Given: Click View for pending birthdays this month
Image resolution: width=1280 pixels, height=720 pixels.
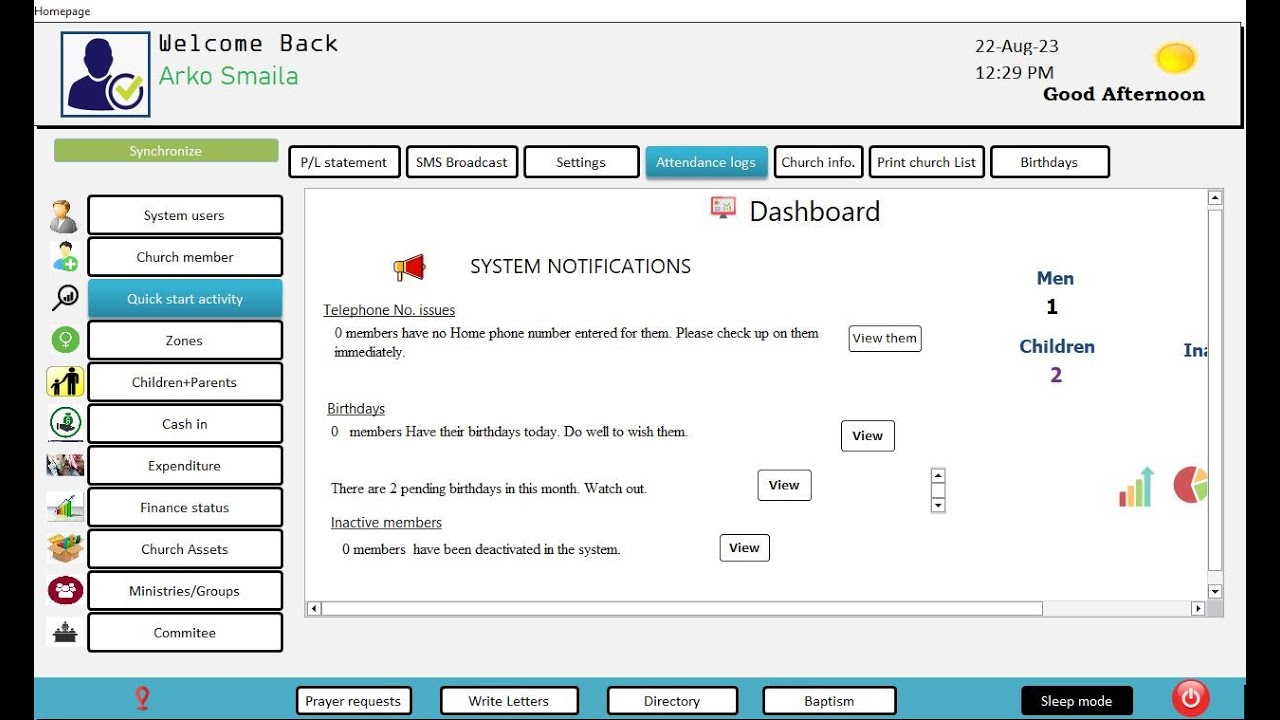Looking at the screenshot, I should [x=784, y=485].
